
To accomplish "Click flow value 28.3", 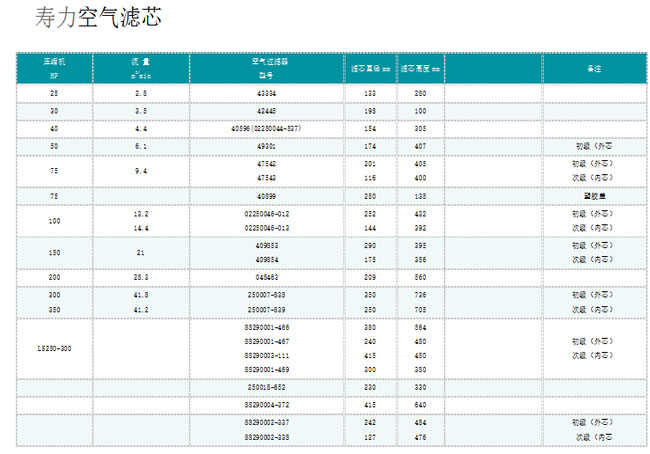I will 141,277.
